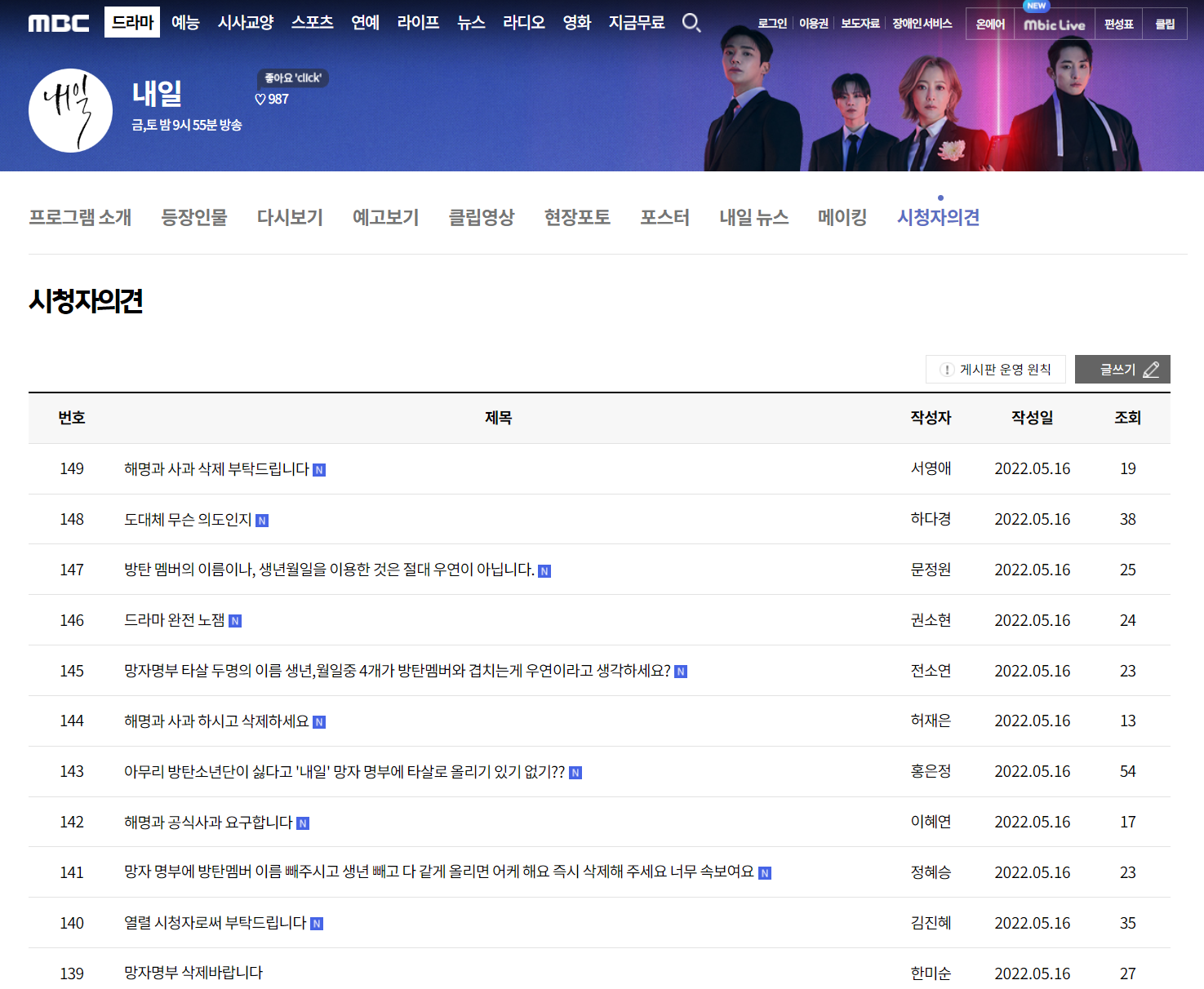Click the 로그인 link
The width and height of the screenshot is (1204, 989).
(x=772, y=24)
